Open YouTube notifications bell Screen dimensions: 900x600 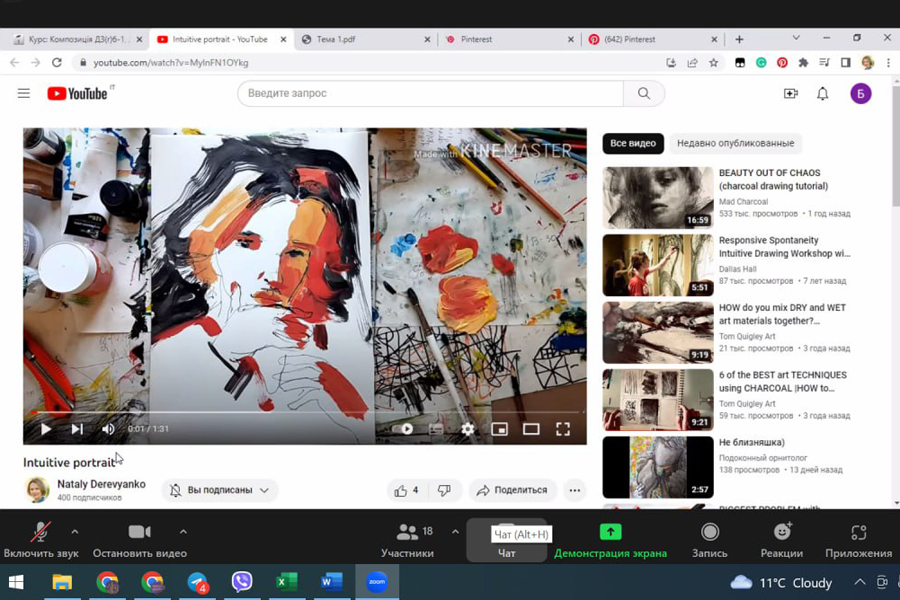point(822,94)
